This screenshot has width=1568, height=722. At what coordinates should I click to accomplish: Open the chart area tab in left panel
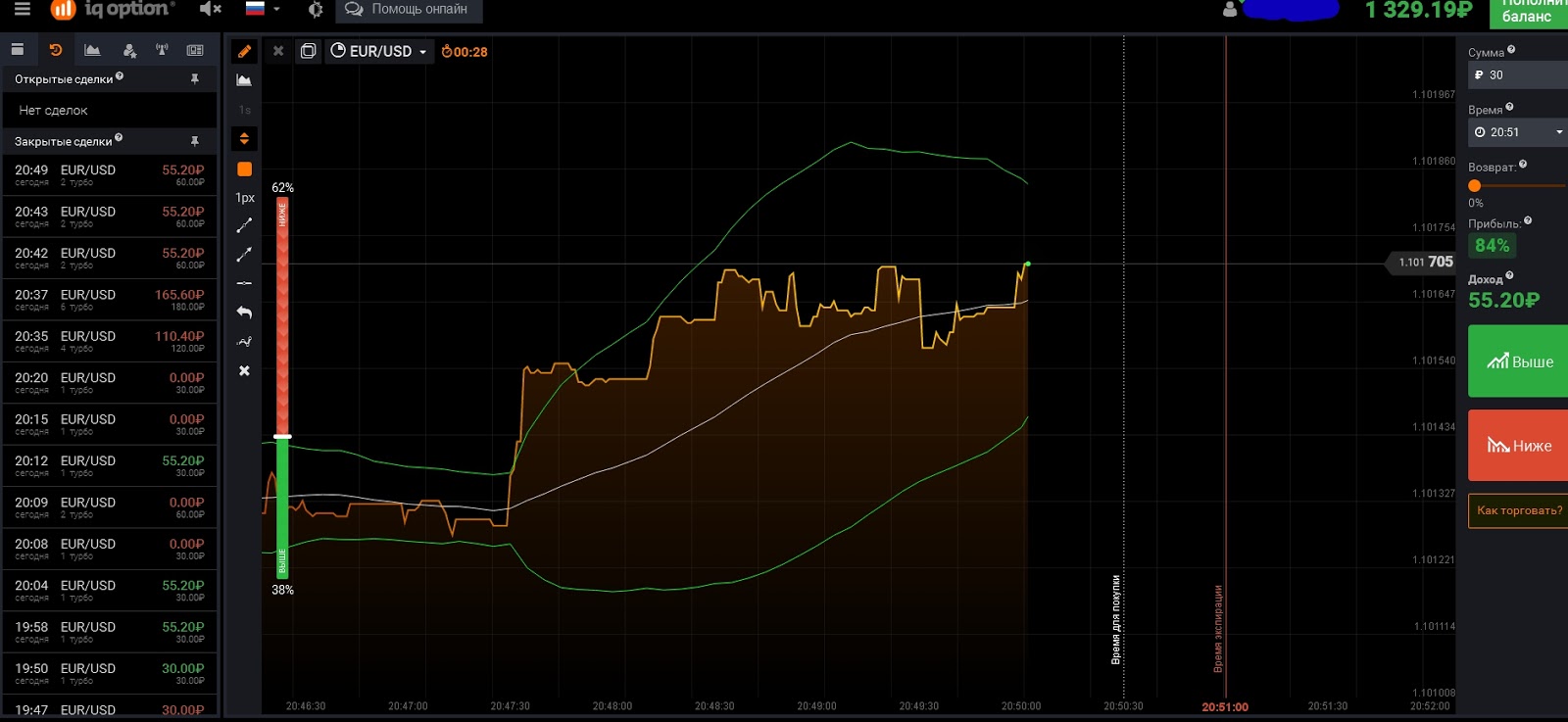click(x=92, y=50)
